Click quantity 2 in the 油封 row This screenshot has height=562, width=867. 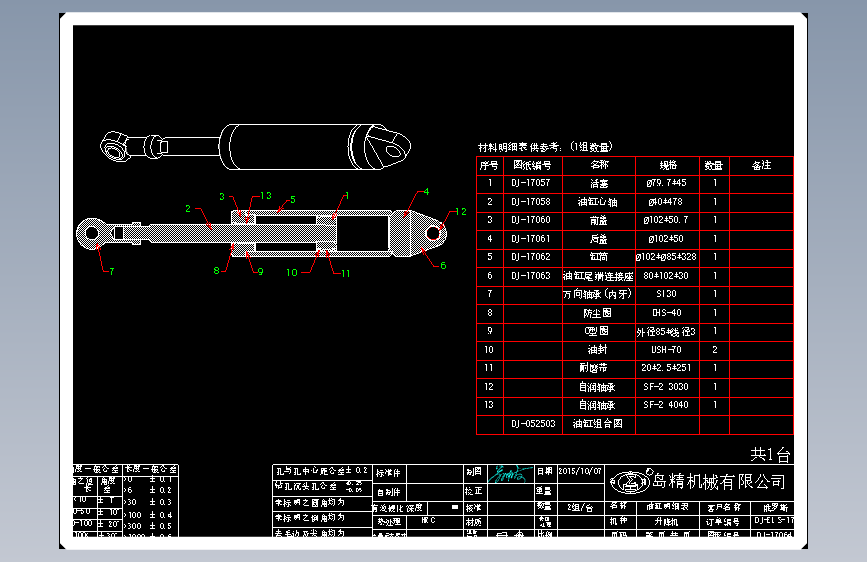coord(715,350)
